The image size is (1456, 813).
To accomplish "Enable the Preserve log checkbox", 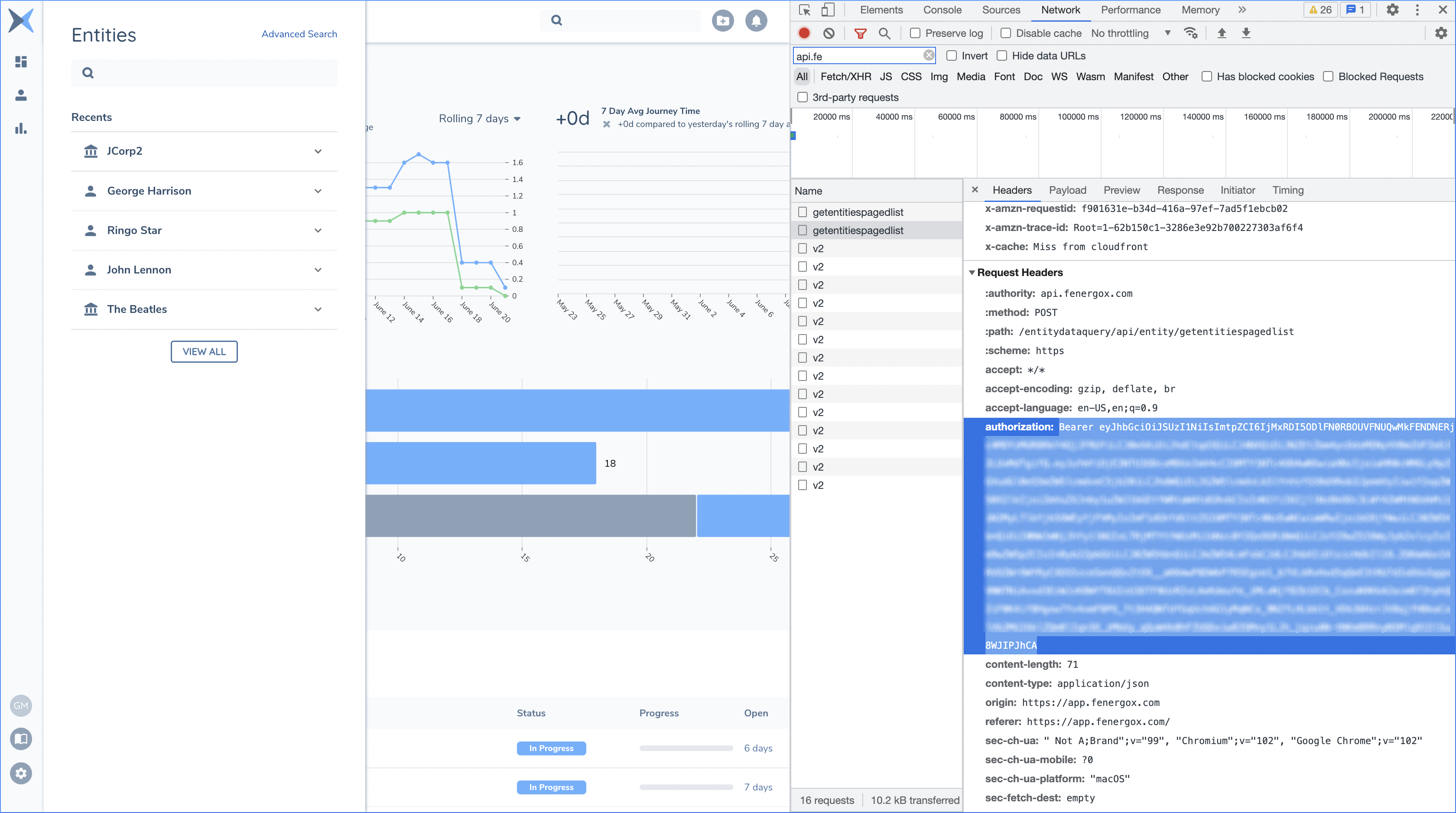I will tap(914, 33).
